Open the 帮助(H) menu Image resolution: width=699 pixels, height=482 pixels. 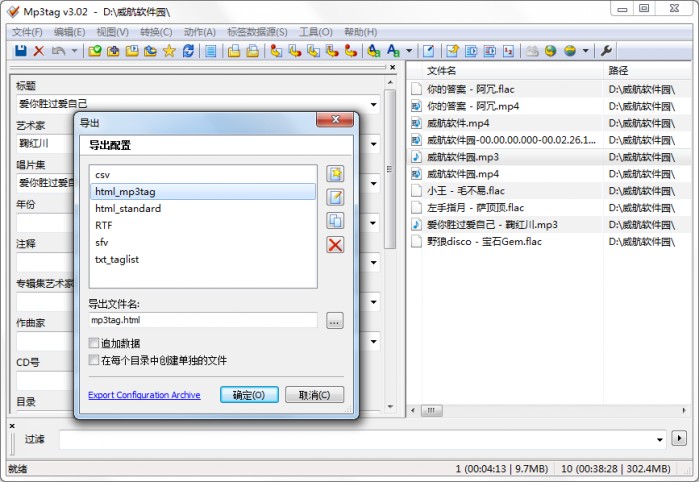[x=361, y=32]
